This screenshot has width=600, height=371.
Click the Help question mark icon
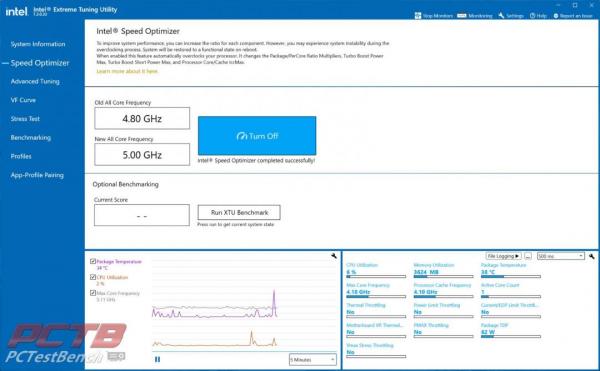click(x=532, y=16)
